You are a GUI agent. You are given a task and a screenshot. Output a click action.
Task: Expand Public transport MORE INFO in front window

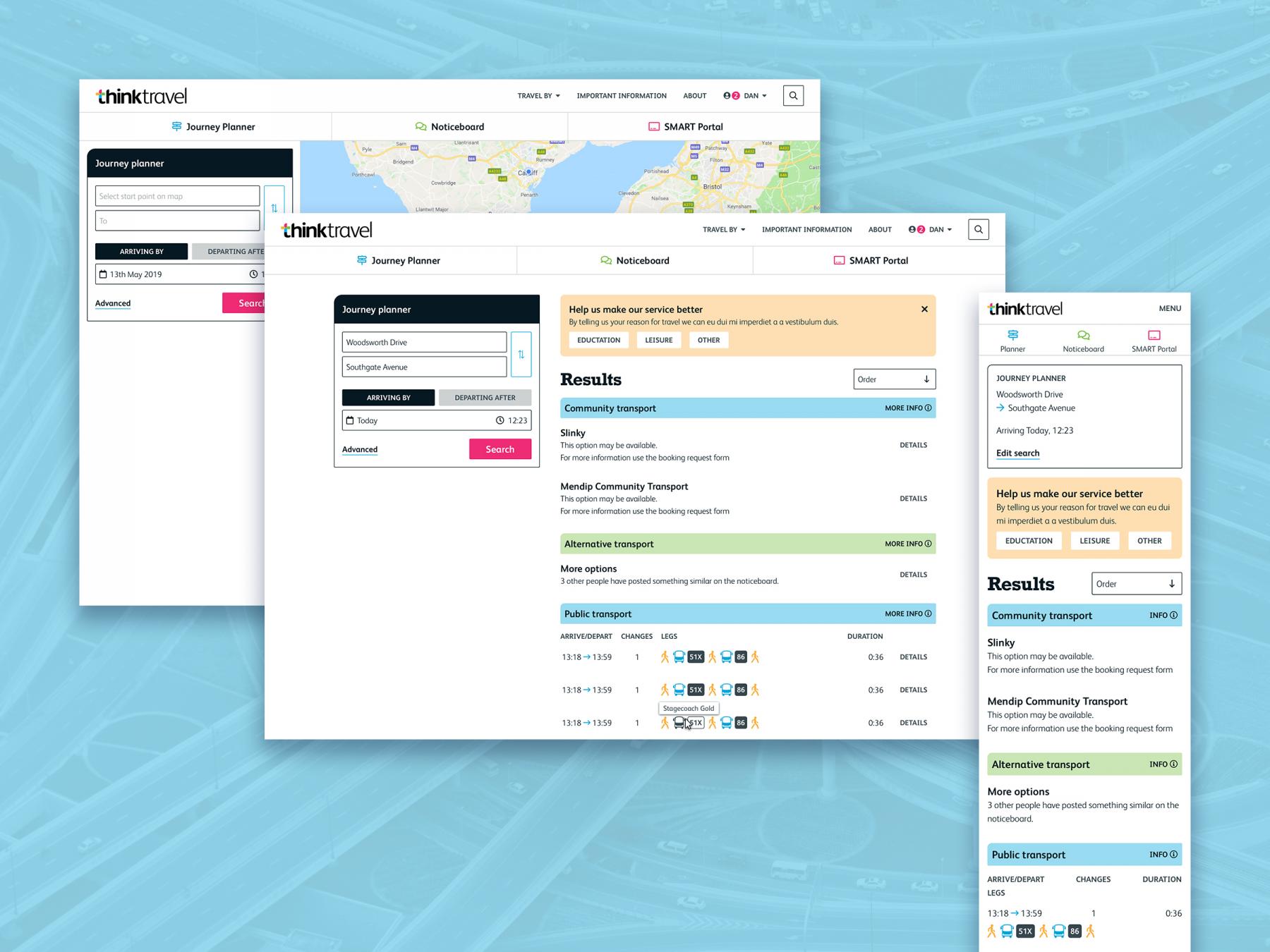point(908,614)
